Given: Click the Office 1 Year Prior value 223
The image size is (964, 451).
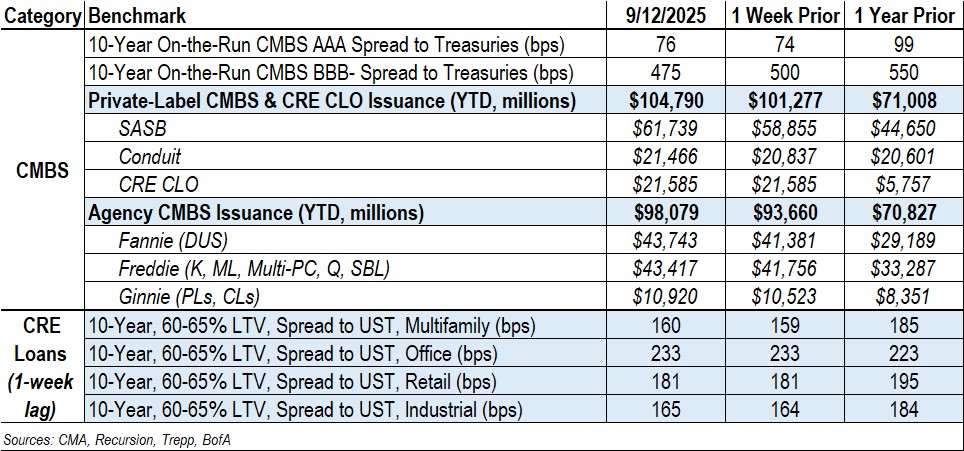Looking at the screenshot, I should coord(903,354).
